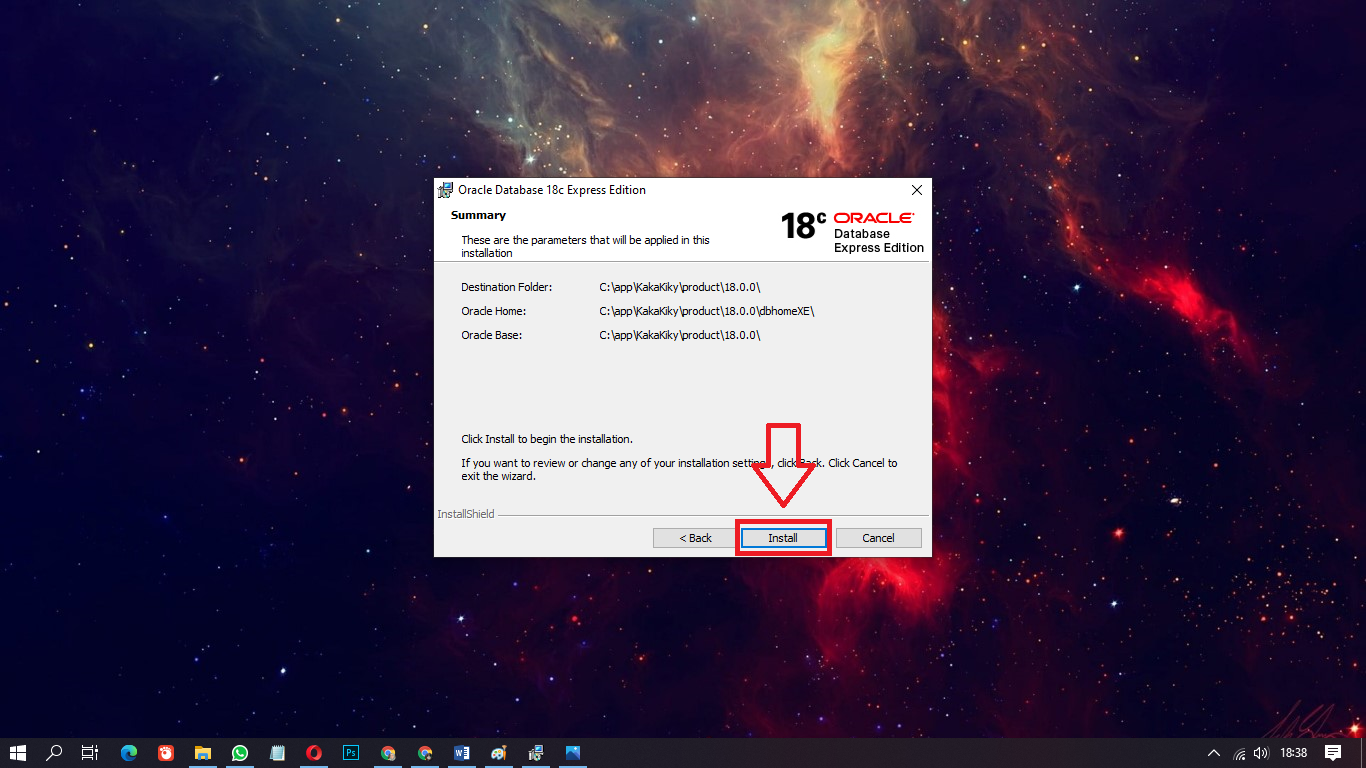Click the "Summary" heading text
This screenshot has height=768, width=1366.
478,215
